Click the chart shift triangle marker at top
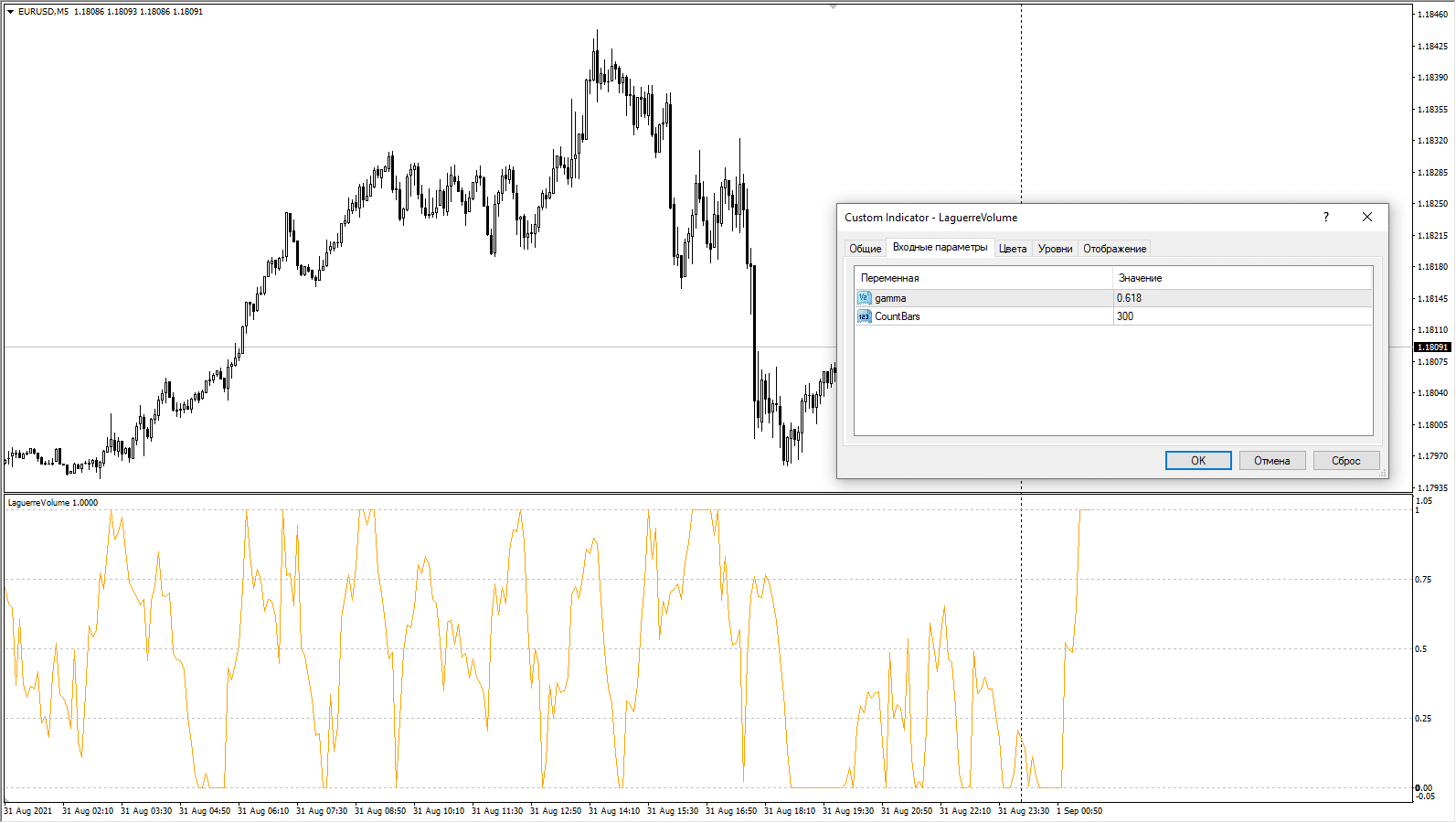The height and width of the screenshot is (823, 1456). tap(833, 7)
